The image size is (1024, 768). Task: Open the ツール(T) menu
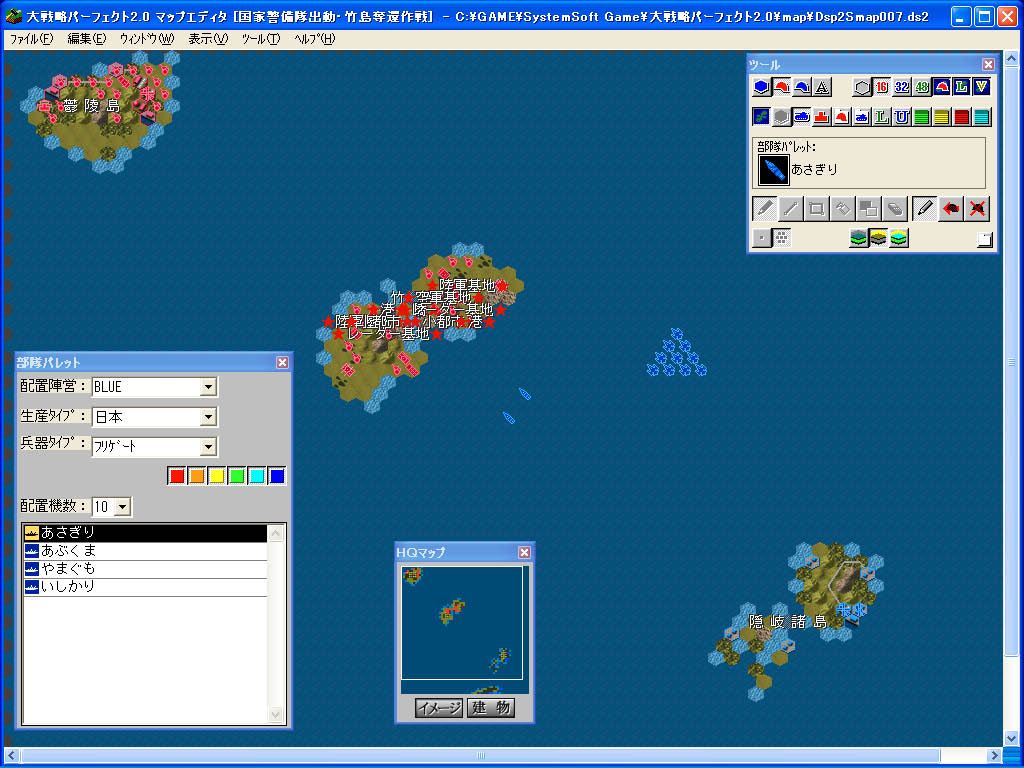point(261,39)
